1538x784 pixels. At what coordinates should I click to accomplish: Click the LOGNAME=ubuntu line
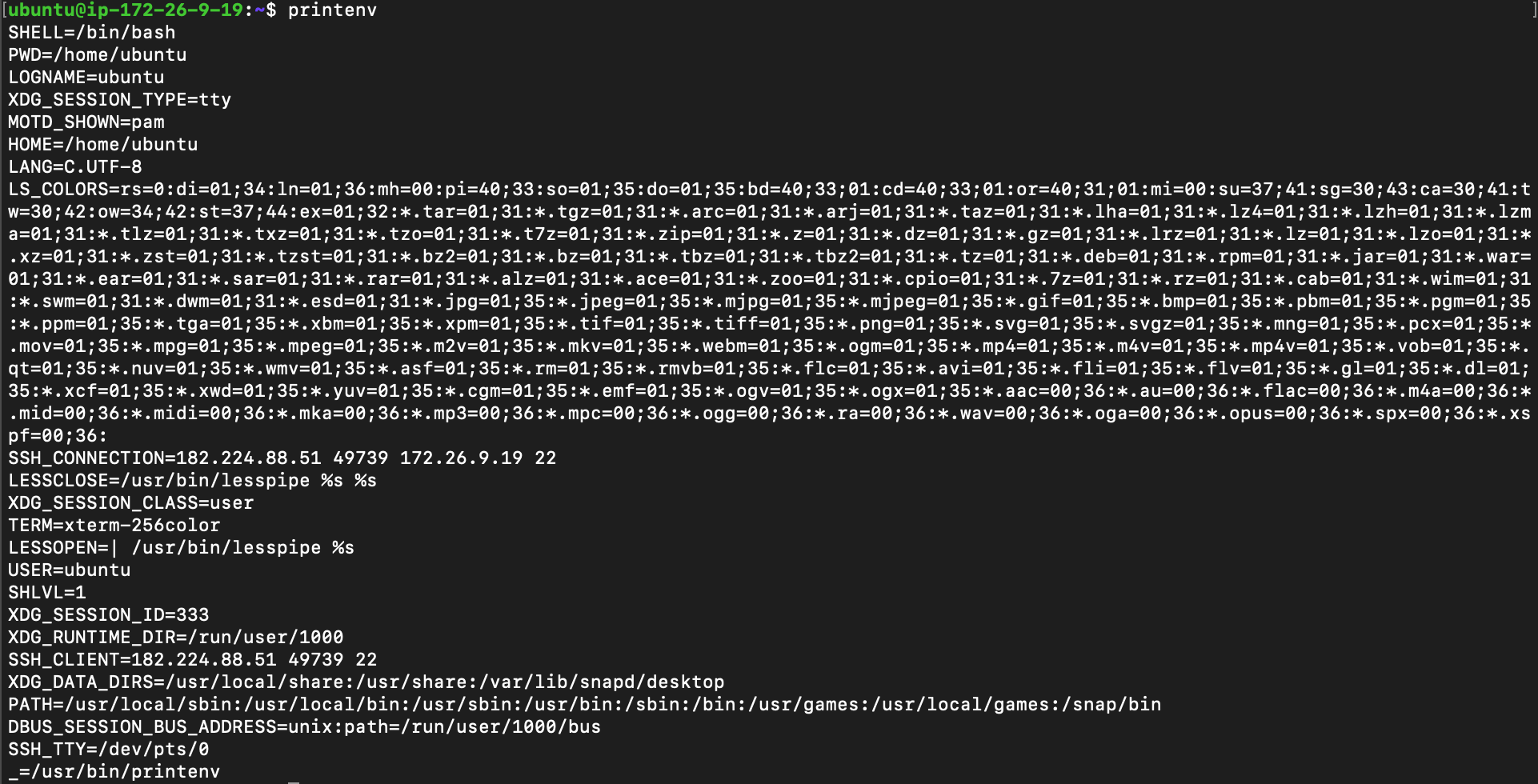coord(86,78)
